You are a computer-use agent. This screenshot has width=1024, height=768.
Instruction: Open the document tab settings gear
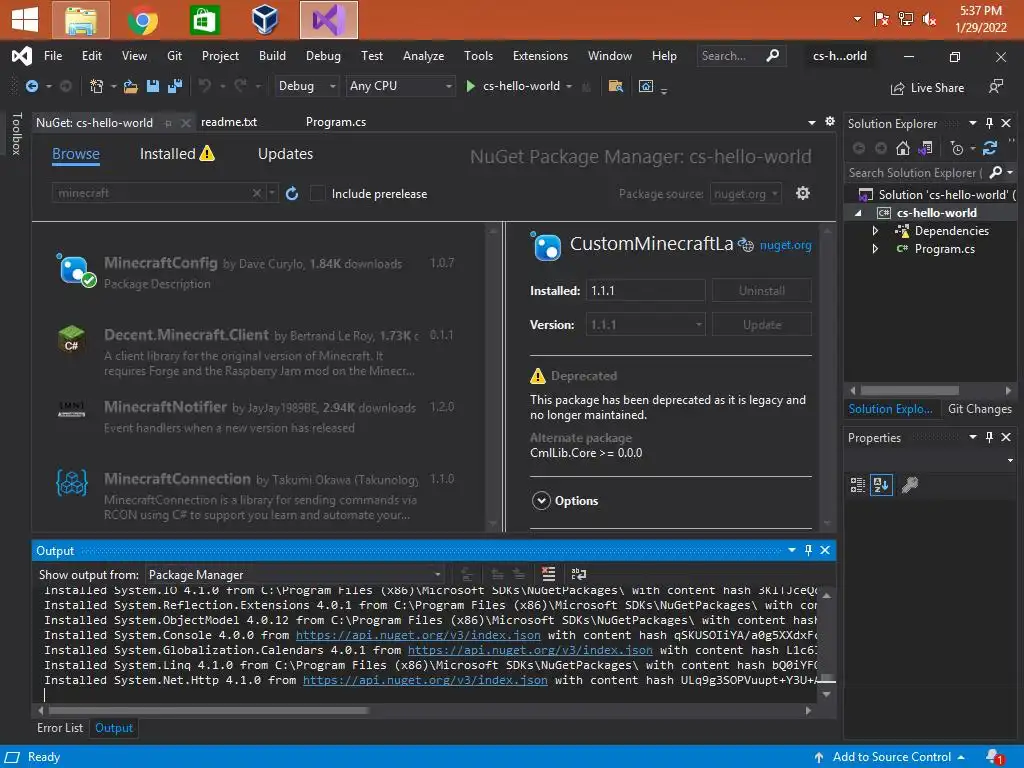829,121
